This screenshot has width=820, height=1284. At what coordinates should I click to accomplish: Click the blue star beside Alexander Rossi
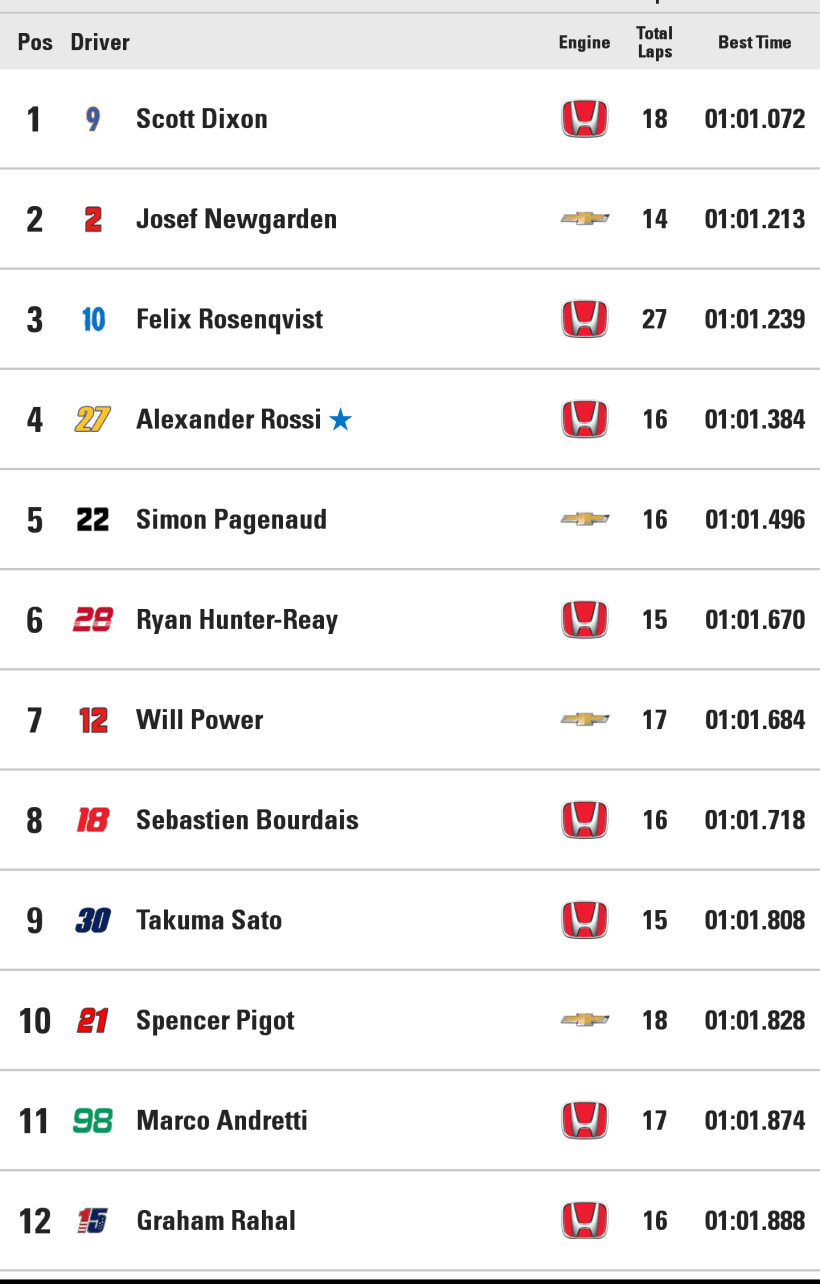click(341, 420)
